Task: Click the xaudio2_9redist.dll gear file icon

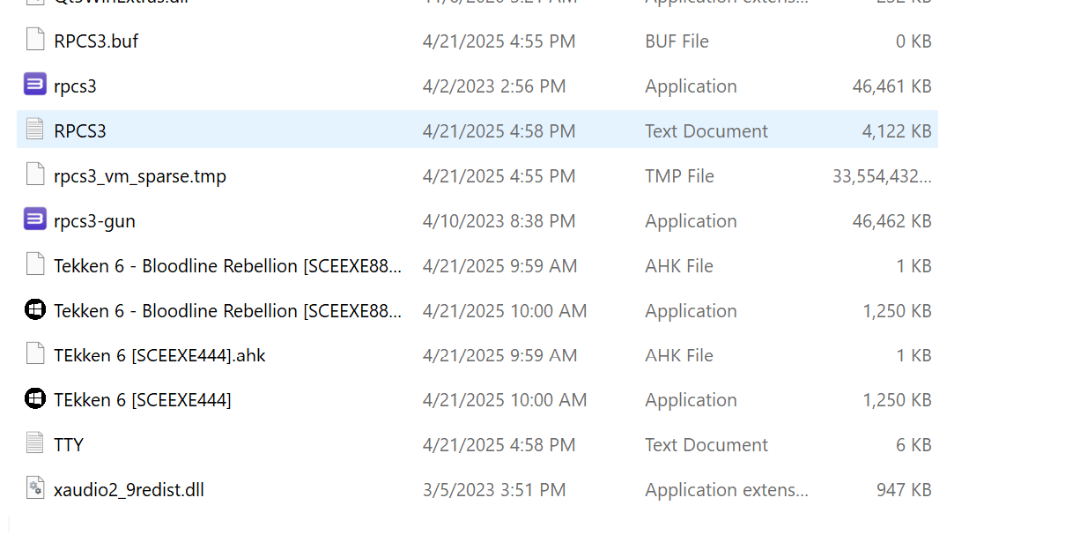Action: click(x=35, y=489)
